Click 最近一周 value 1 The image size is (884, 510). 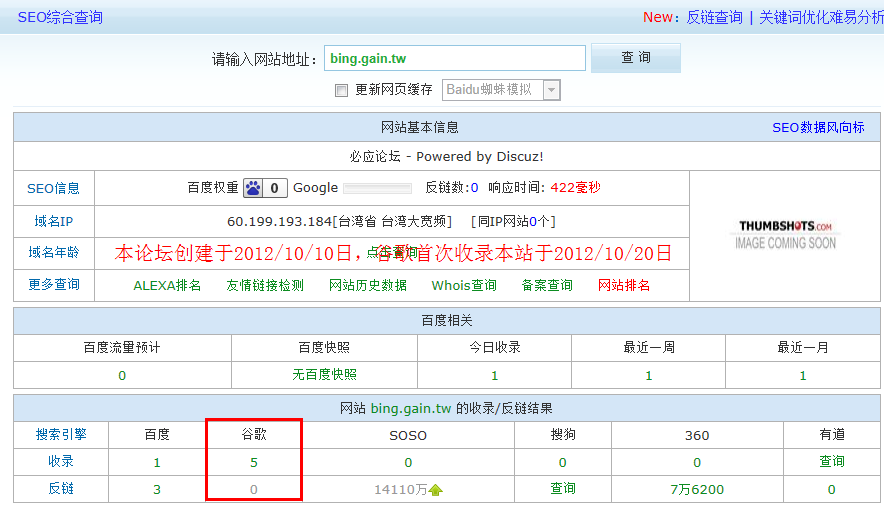tap(648, 376)
